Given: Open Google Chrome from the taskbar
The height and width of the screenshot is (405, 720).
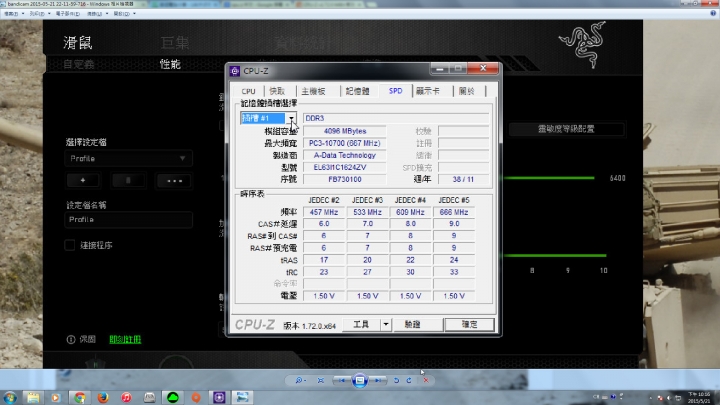Looking at the screenshot, I should coord(79,397).
